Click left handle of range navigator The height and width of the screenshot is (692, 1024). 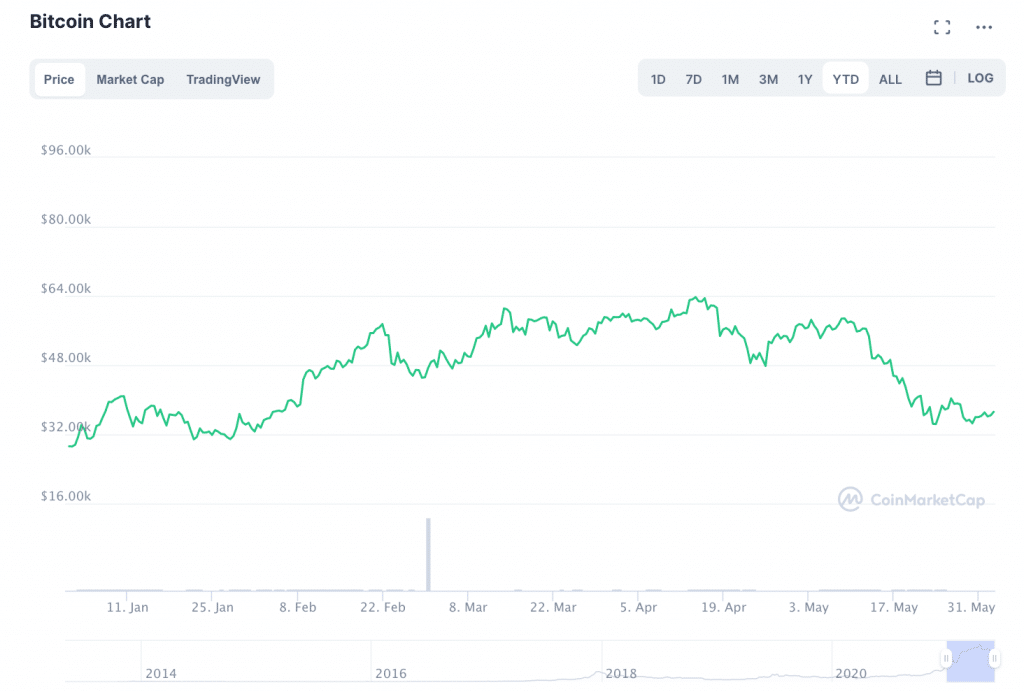[946, 658]
